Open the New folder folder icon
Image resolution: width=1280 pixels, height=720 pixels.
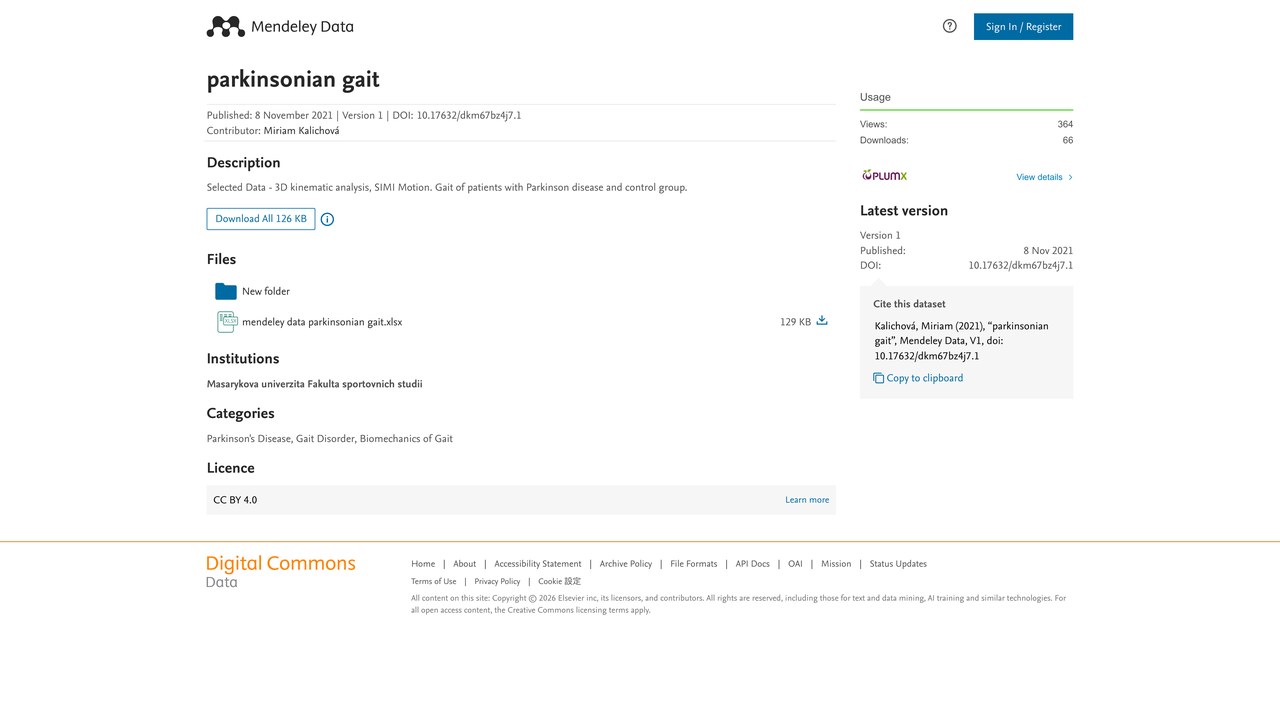point(226,291)
